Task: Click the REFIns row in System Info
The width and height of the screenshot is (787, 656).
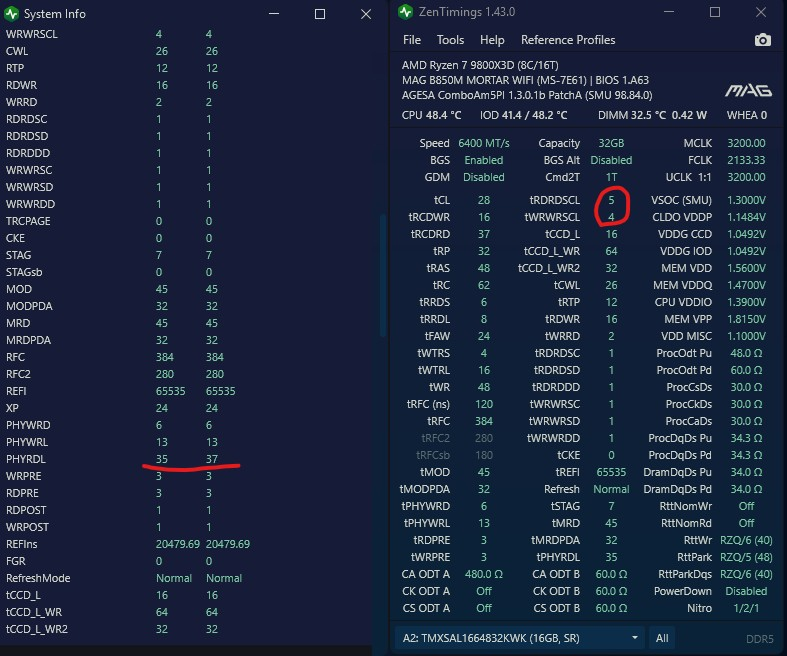Action: [x=128, y=544]
